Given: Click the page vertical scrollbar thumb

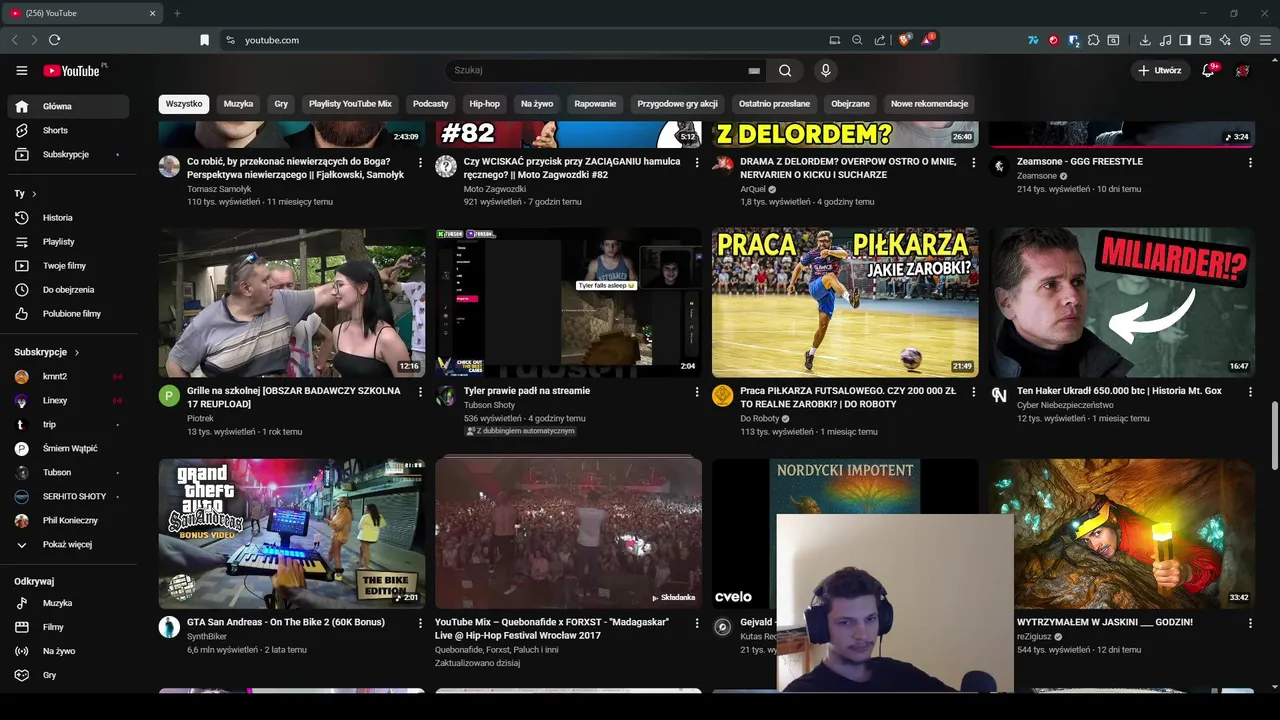Looking at the screenshot, I should [1274, 434].
